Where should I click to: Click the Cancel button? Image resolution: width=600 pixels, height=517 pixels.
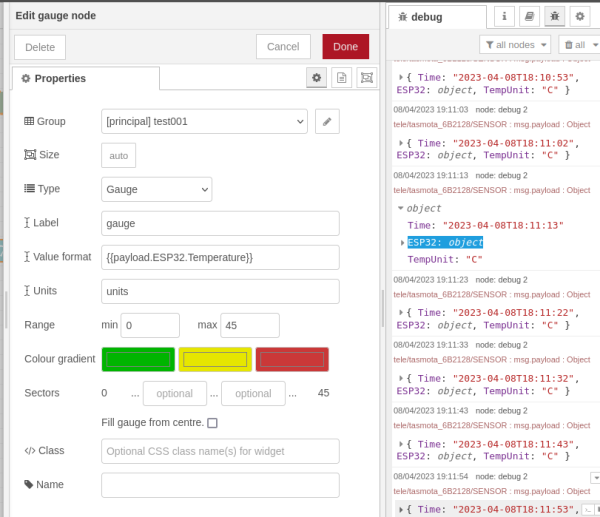[x=283, y=47]
